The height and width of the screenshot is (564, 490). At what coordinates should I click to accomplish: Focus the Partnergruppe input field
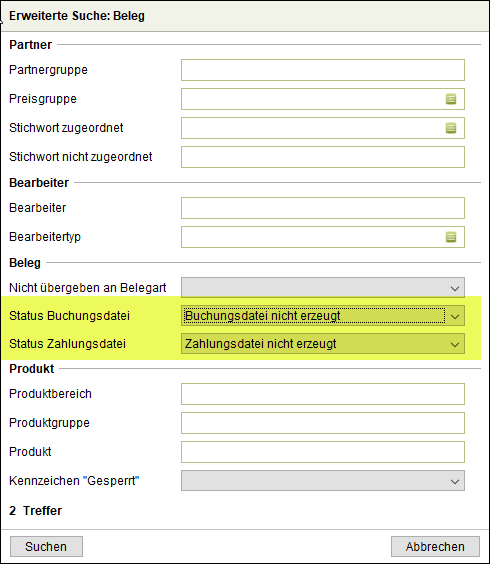pyautogui.click(x=323, y=70)
